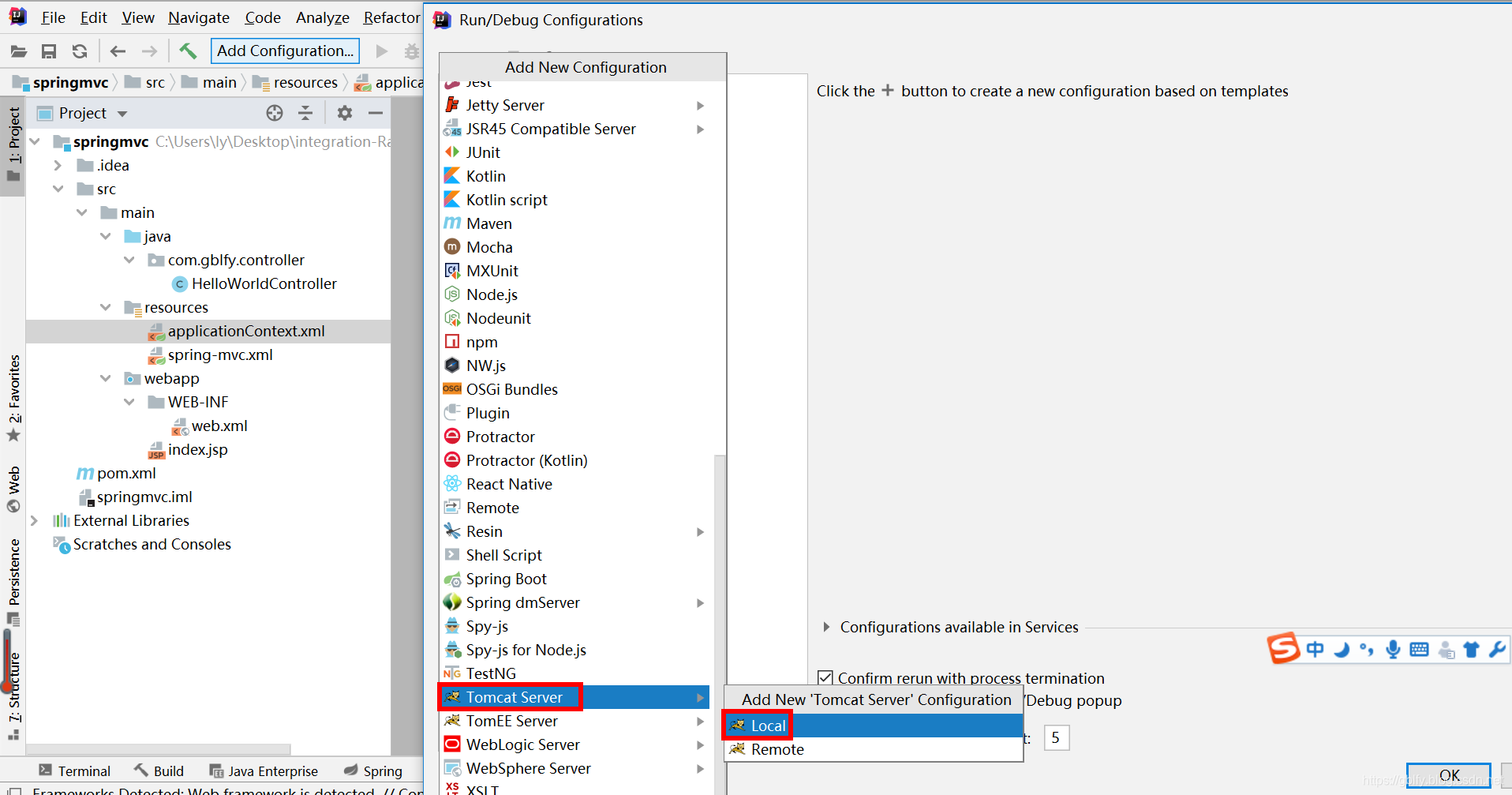Select index.jsp in the project tree
This screenshot has width=1512, height=795.
click(188, 449)
